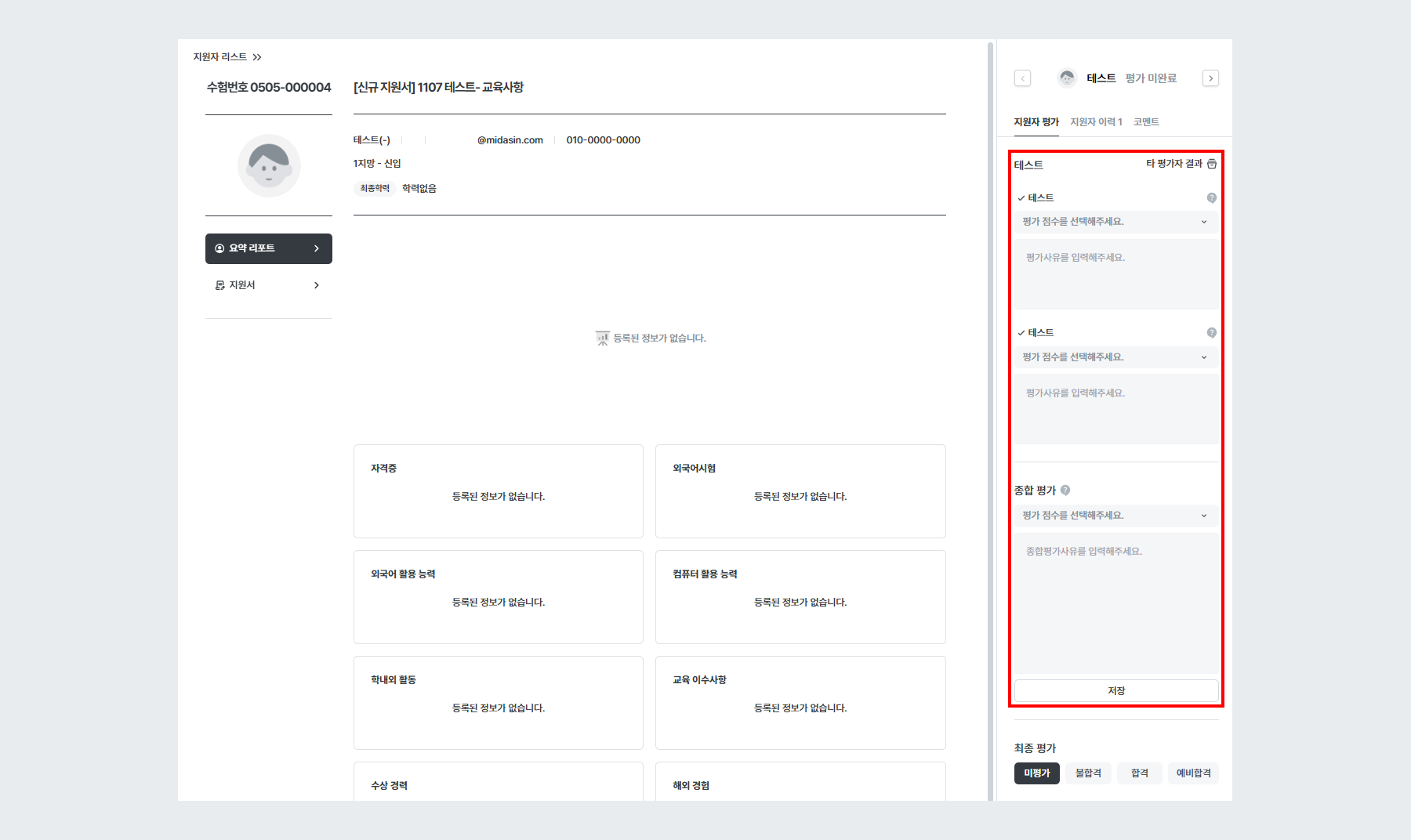The image size is (1411, 840).
Task: Click second 평가사유 text area
Action: (x=1116, y=409)
